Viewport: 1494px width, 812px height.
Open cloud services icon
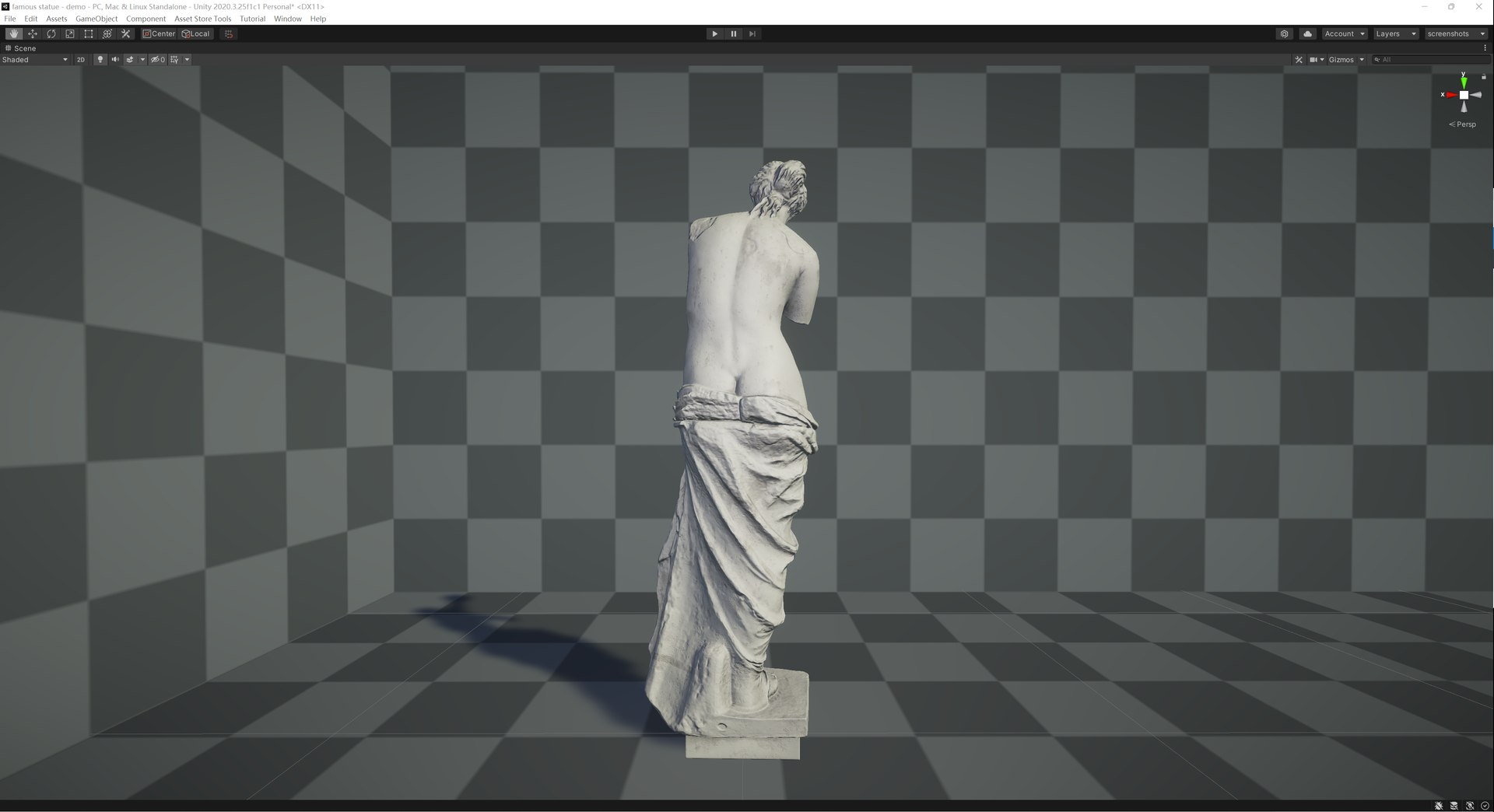(x=1308, y=33)
